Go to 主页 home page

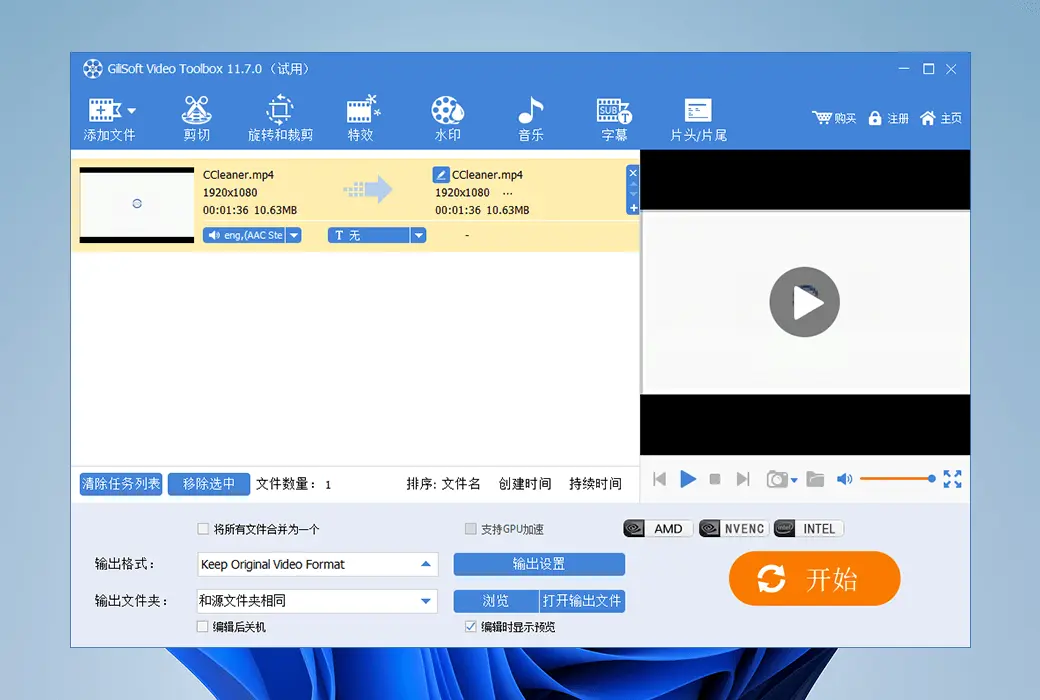click(941, 118)
